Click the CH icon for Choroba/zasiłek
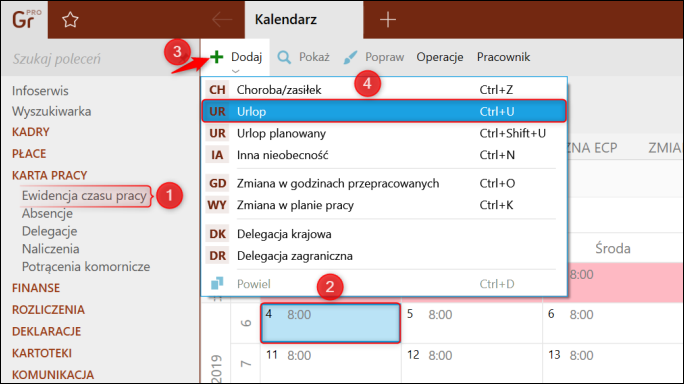The height and width of the screenshot is (384, 684). (x=217, y=89)
